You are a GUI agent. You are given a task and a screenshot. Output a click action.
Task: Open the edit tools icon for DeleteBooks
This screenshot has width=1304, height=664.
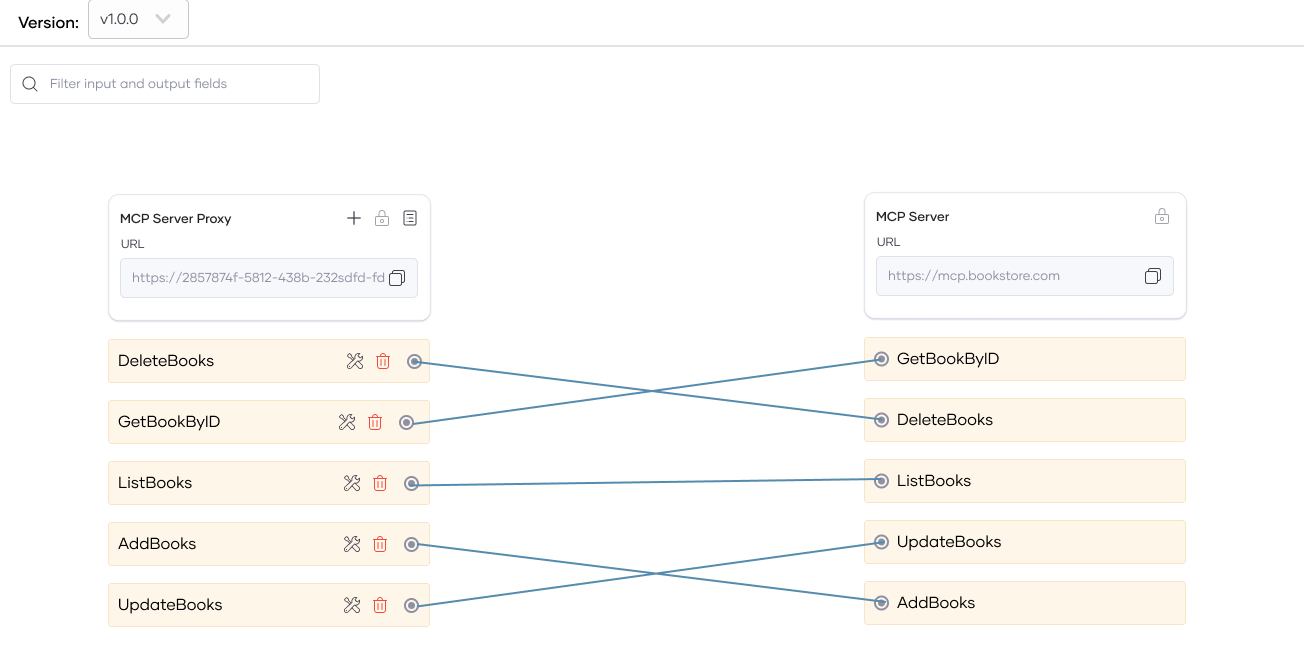[x=355, y=361]
